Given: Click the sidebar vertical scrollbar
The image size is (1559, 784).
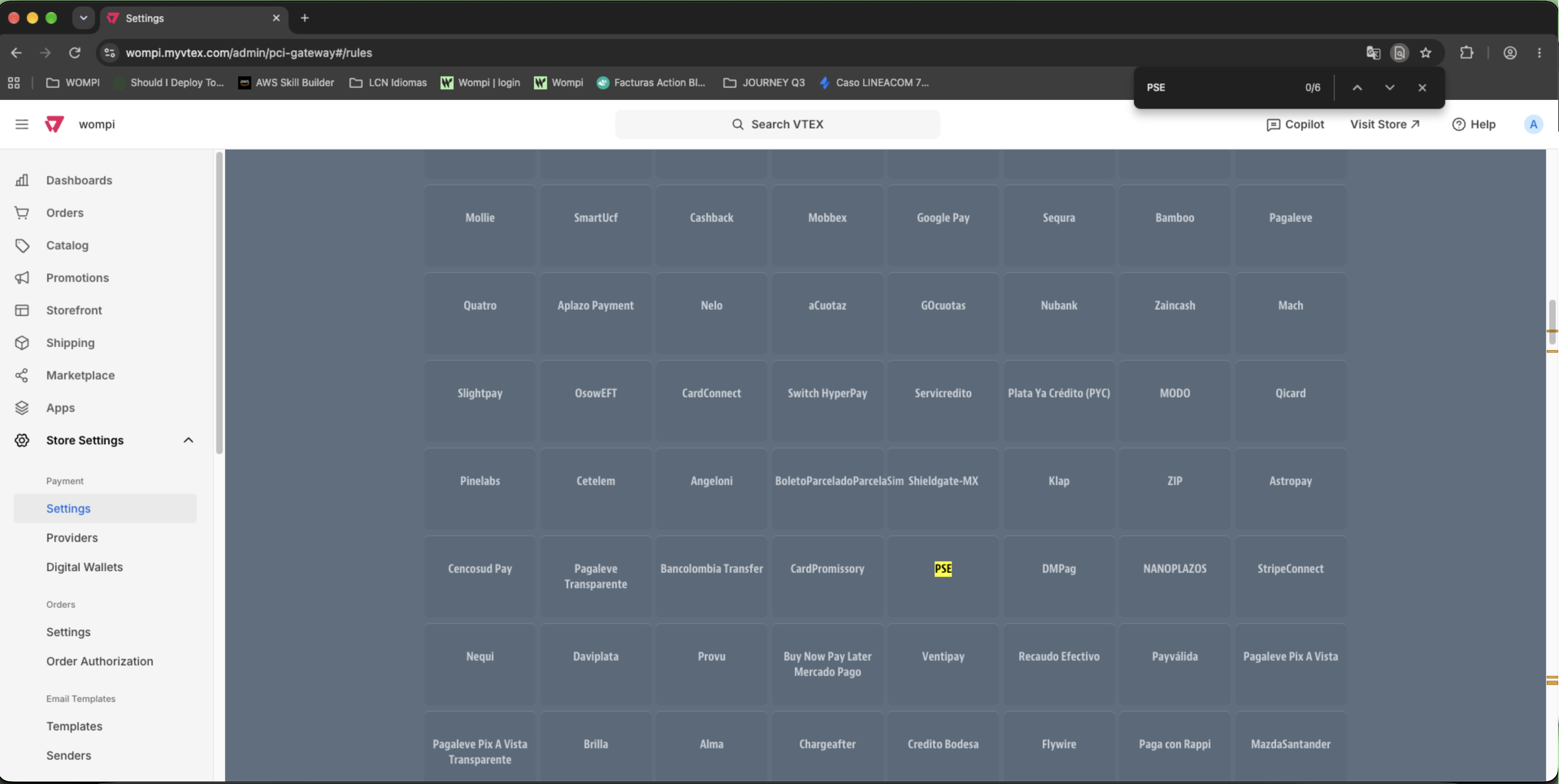Looking at the screenshot, I should 219,303.
